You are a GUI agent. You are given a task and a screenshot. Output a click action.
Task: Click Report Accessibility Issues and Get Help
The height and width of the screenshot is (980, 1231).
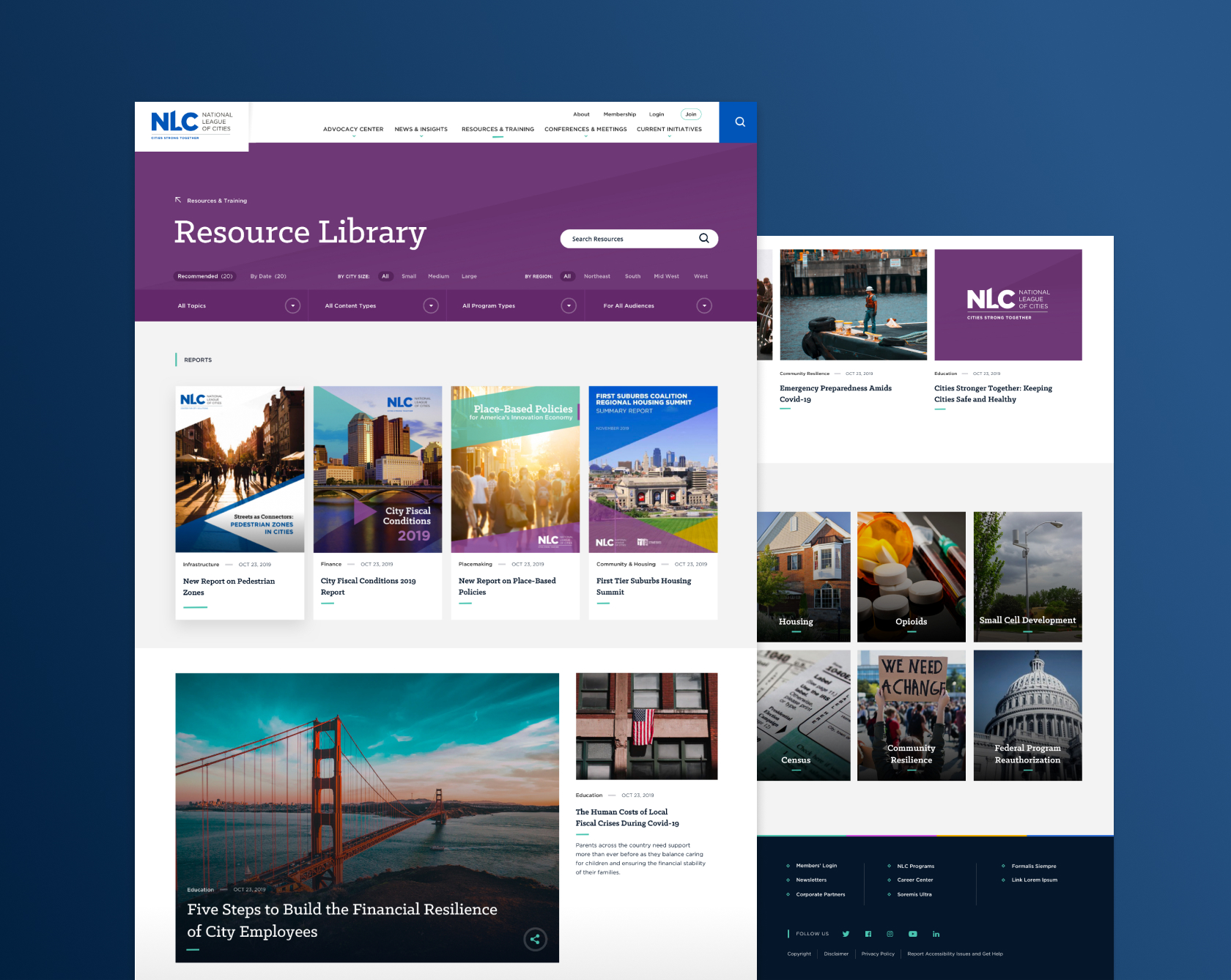coord(955,954)
